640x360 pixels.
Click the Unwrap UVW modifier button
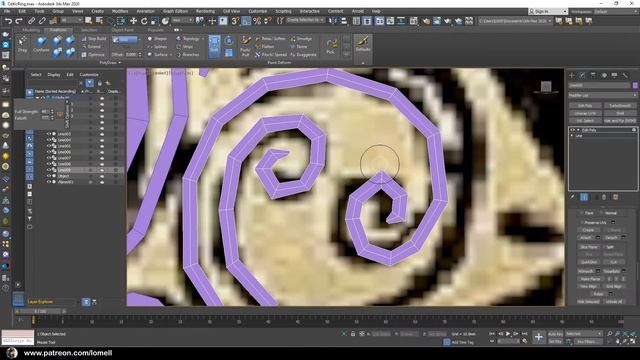(x=585, y=113)
